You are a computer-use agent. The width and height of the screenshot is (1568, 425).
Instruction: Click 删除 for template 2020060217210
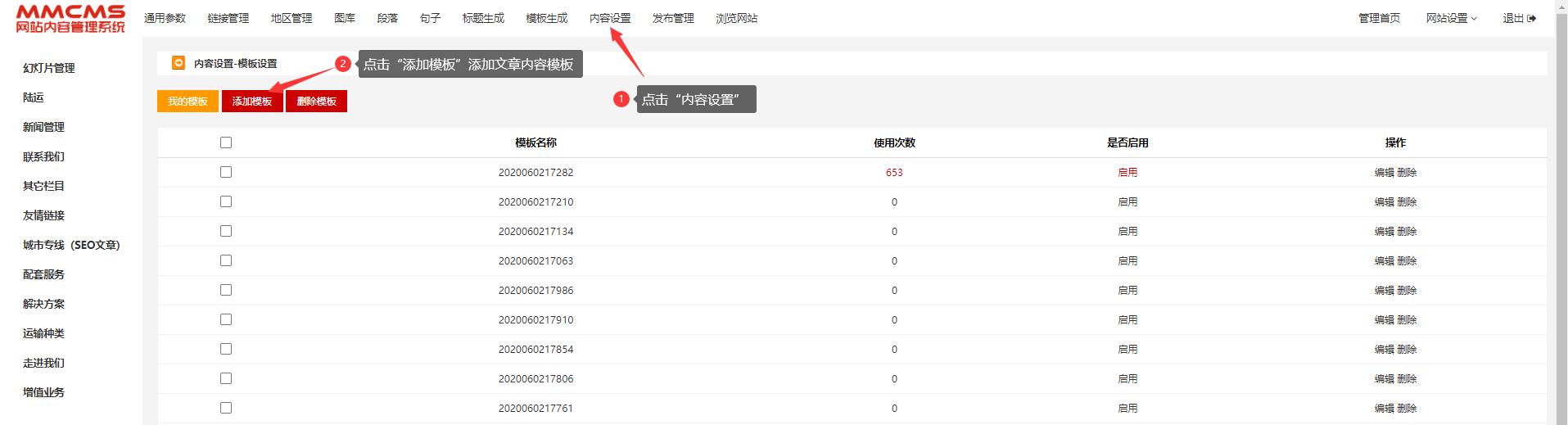click(1407, 202)
